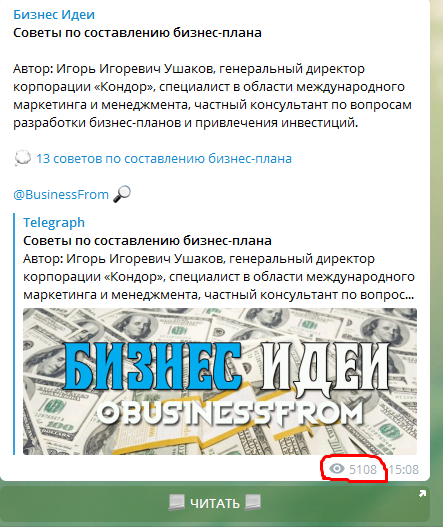Viewport: 443px width, 527px height.
Task: Open the Бизнес Идеи channel name
Action: tap(54, 15)
